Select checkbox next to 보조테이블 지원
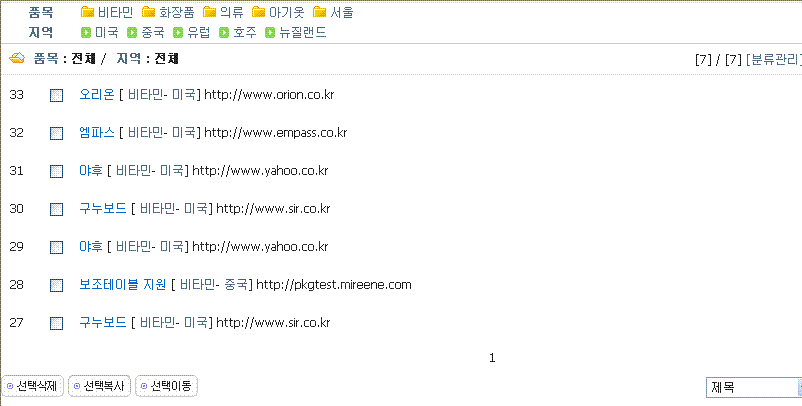Image resolution: width=802 pixels, height=406 pixels. click(x=57, y=285)
